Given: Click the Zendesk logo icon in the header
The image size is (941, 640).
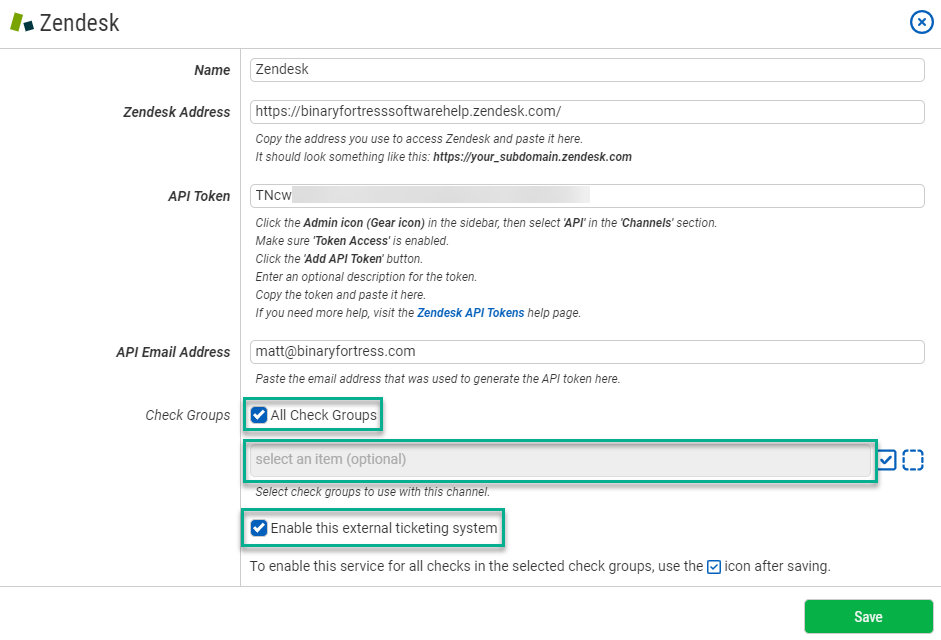Looking at the screenshot, I should coord(22,22).
